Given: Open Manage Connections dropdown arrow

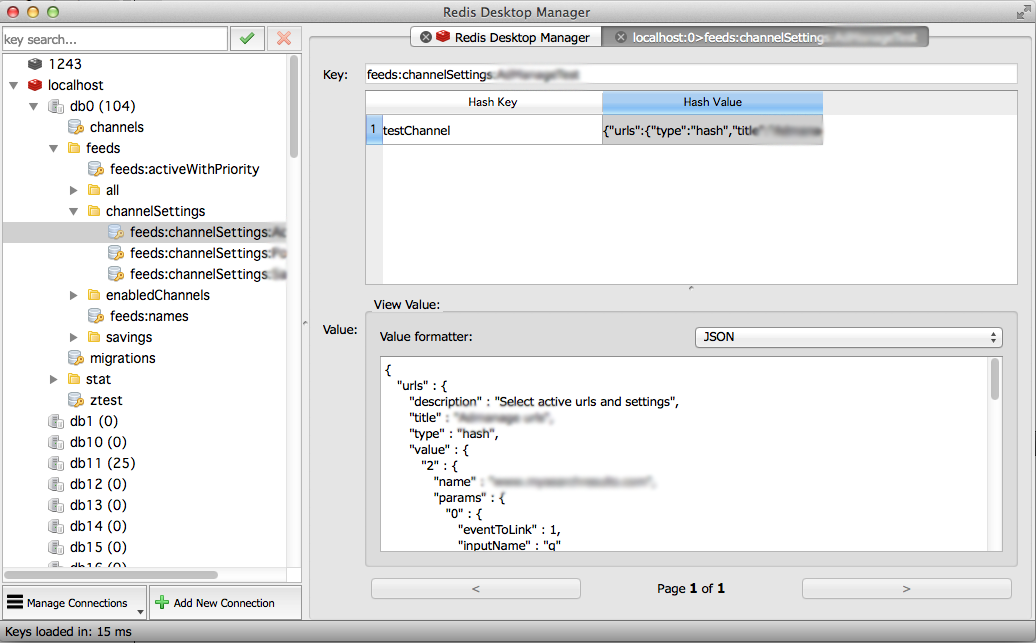Looking at the screenshot, I should (x=140, y=611).
